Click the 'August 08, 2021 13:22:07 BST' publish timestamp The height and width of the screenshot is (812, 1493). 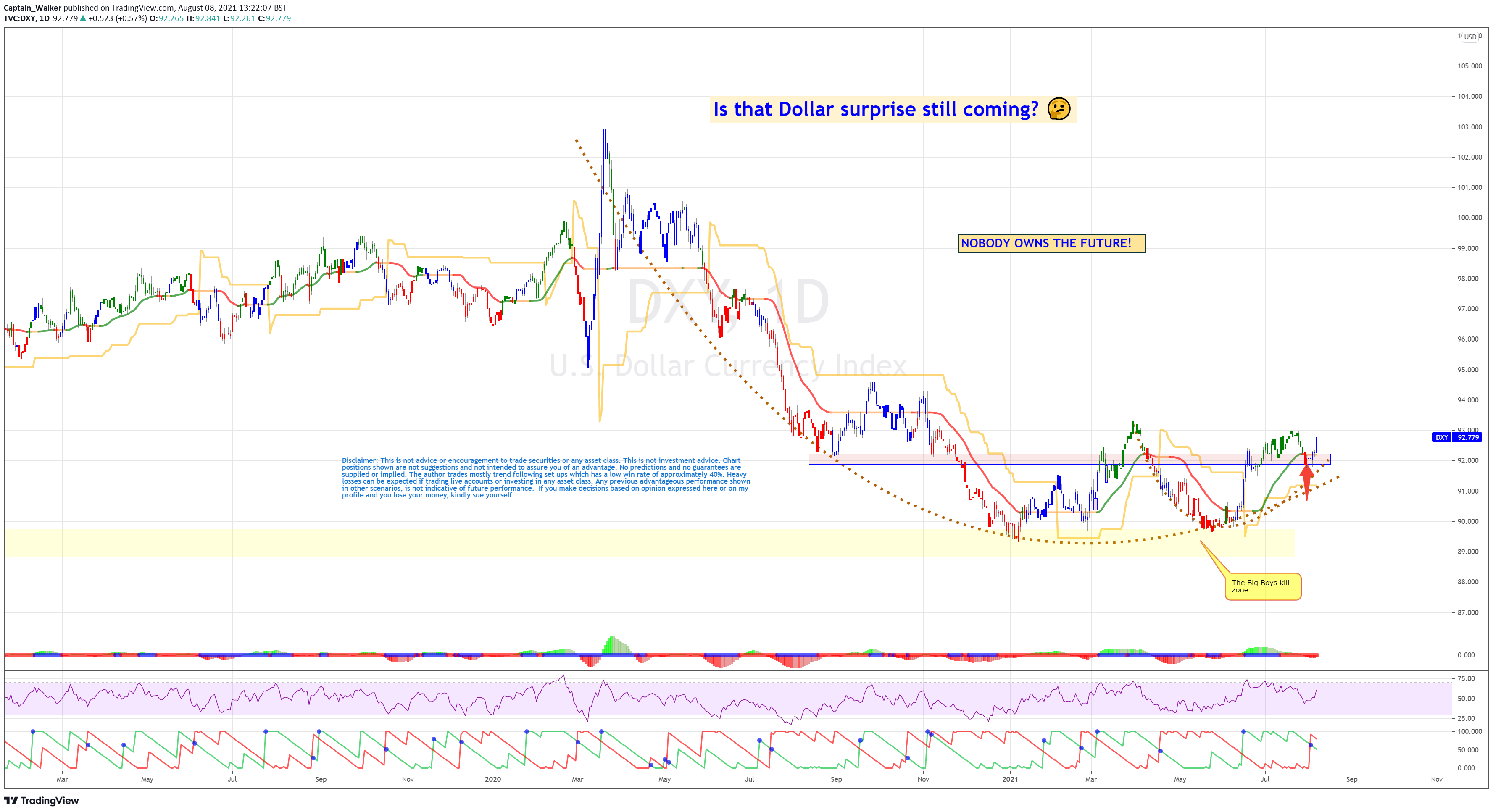point(232,8)
